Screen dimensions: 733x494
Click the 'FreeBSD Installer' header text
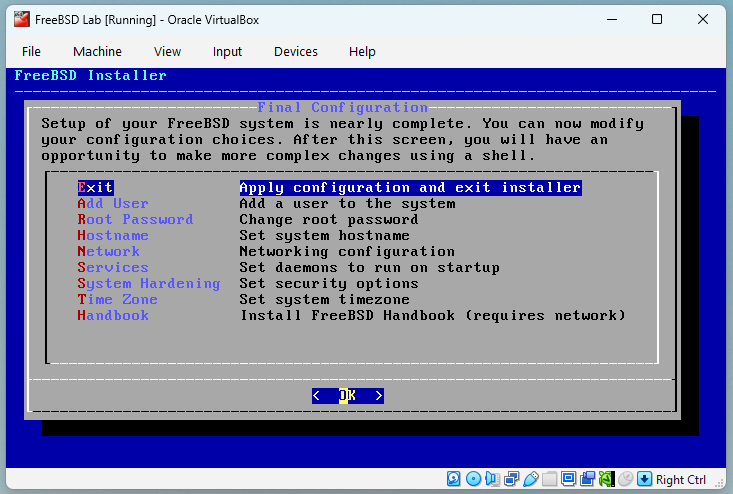(91, 75)
